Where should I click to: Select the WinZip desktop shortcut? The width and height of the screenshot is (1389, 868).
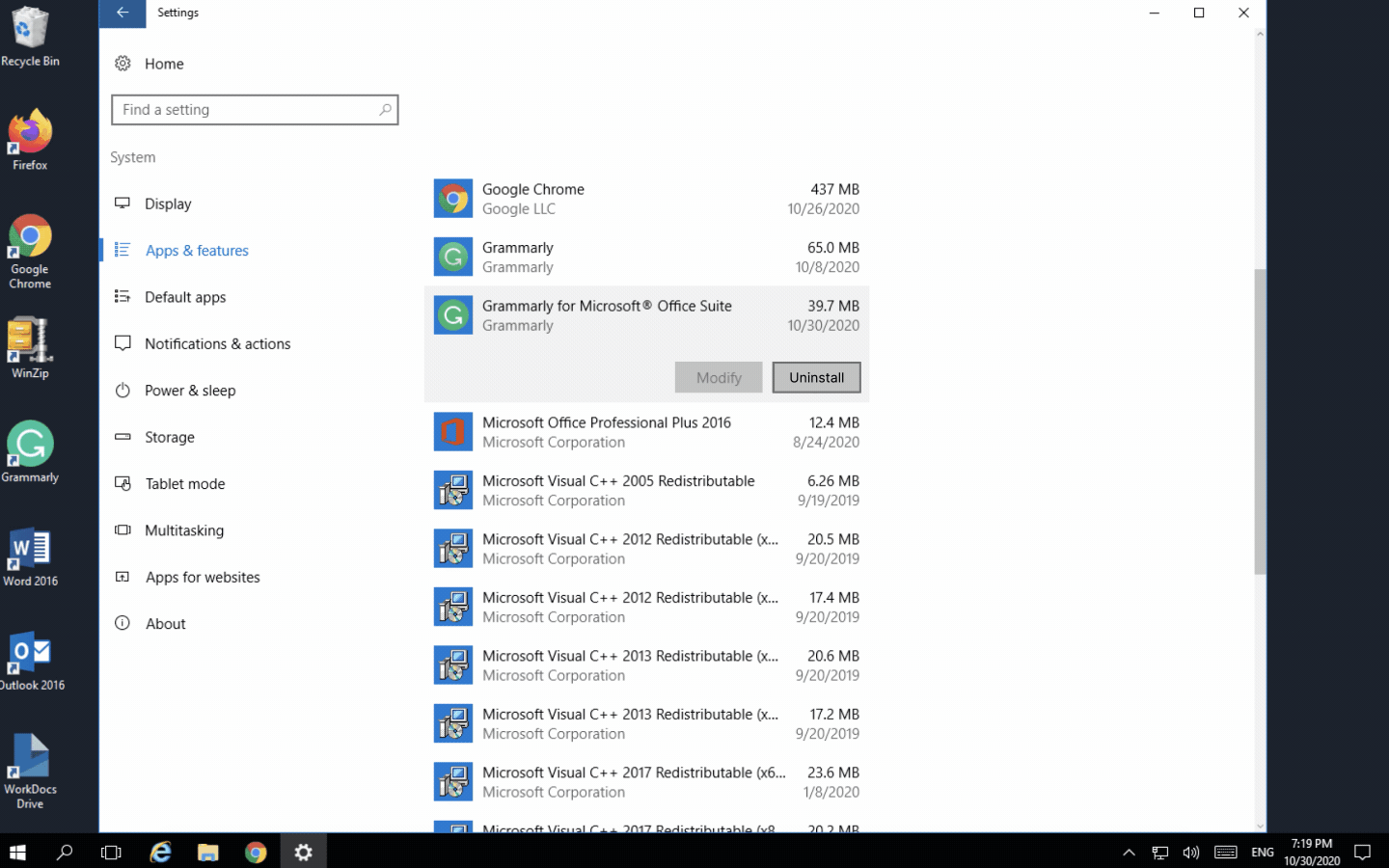30,348
